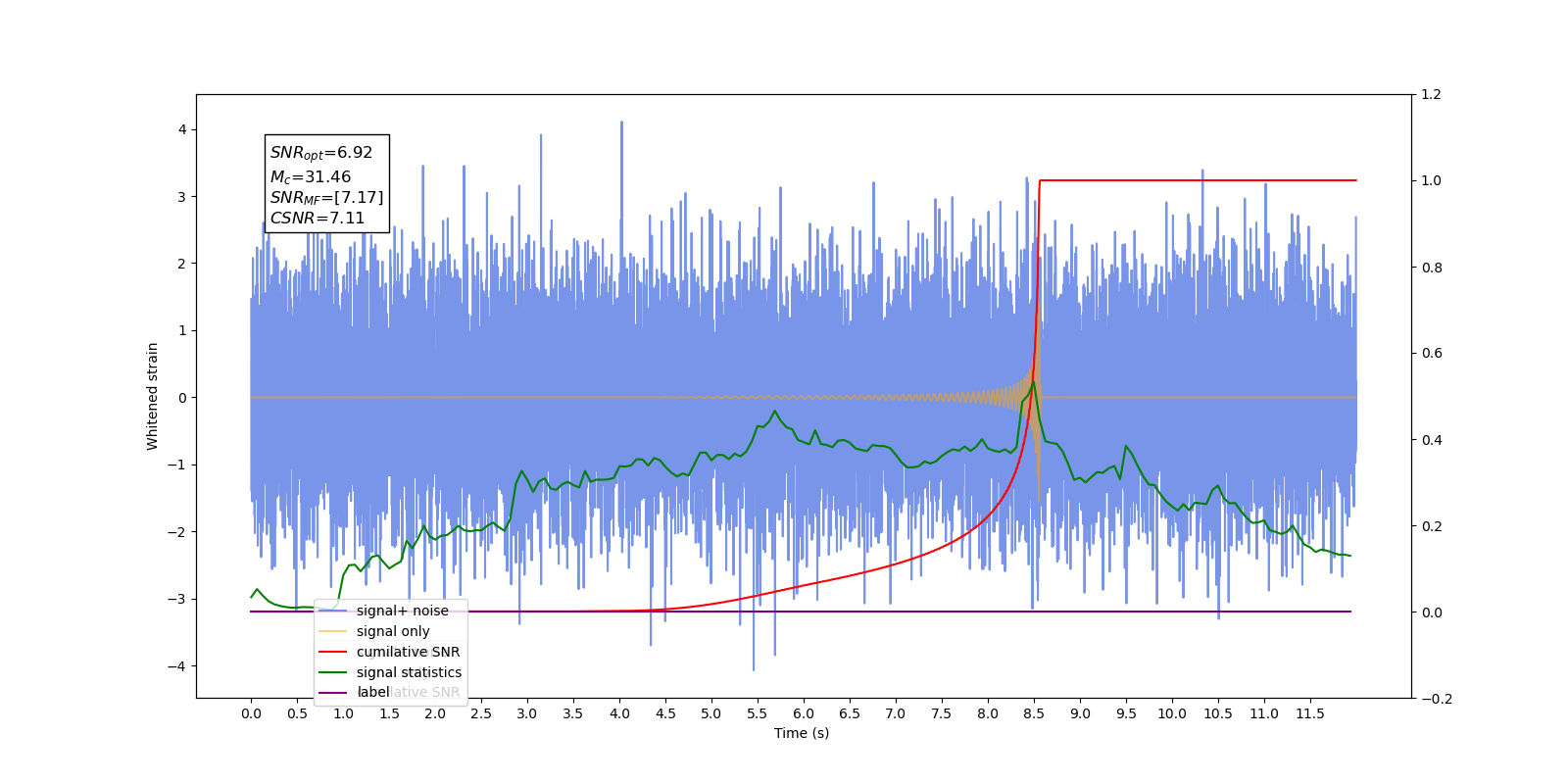The width and height of the screenshot is (1568, 784).
Task: Click the red cumulative SNR plateau line
Action: pyautogui.click(x=1198, y=180)
